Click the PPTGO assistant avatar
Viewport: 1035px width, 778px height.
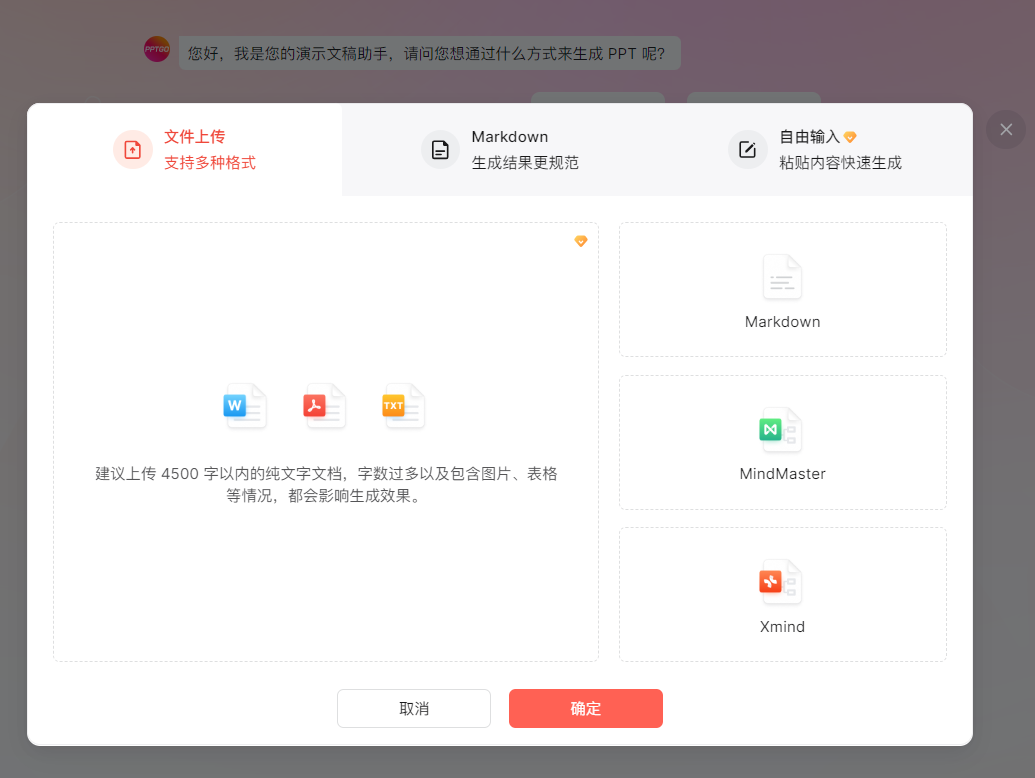coord(157,49)
